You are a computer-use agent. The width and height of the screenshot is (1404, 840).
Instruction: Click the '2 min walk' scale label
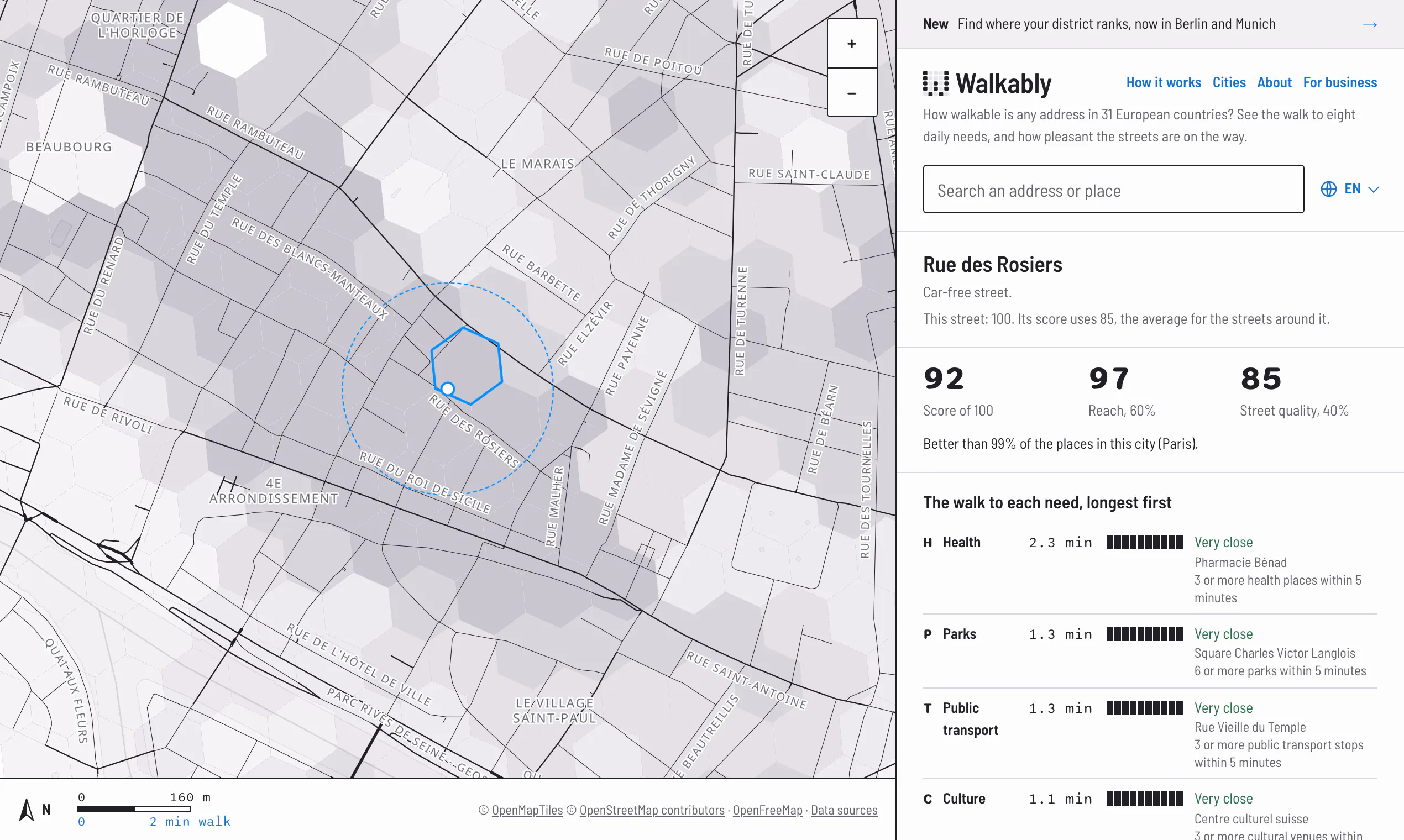pos(190,821)
